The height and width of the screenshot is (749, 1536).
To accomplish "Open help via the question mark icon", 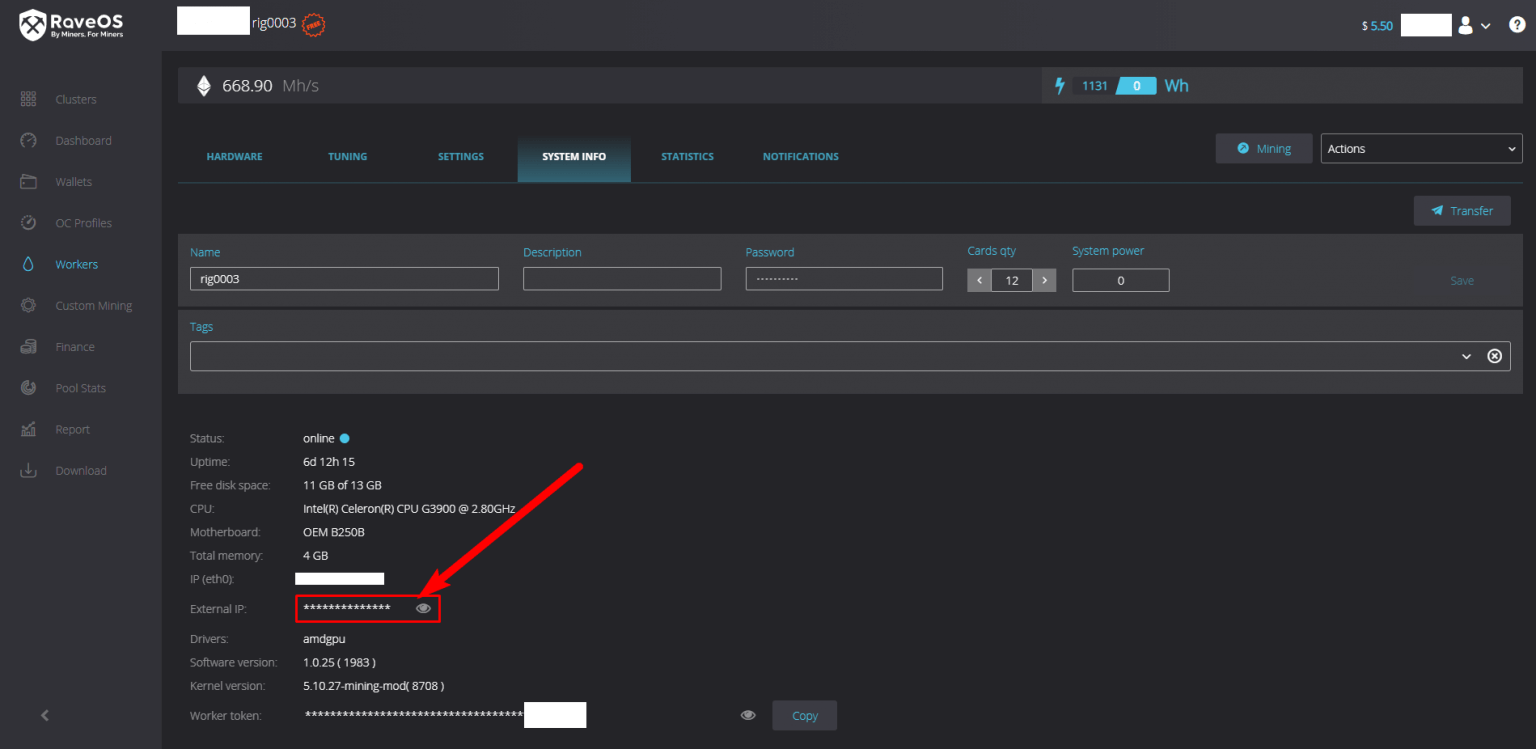I will (1516, 24).
